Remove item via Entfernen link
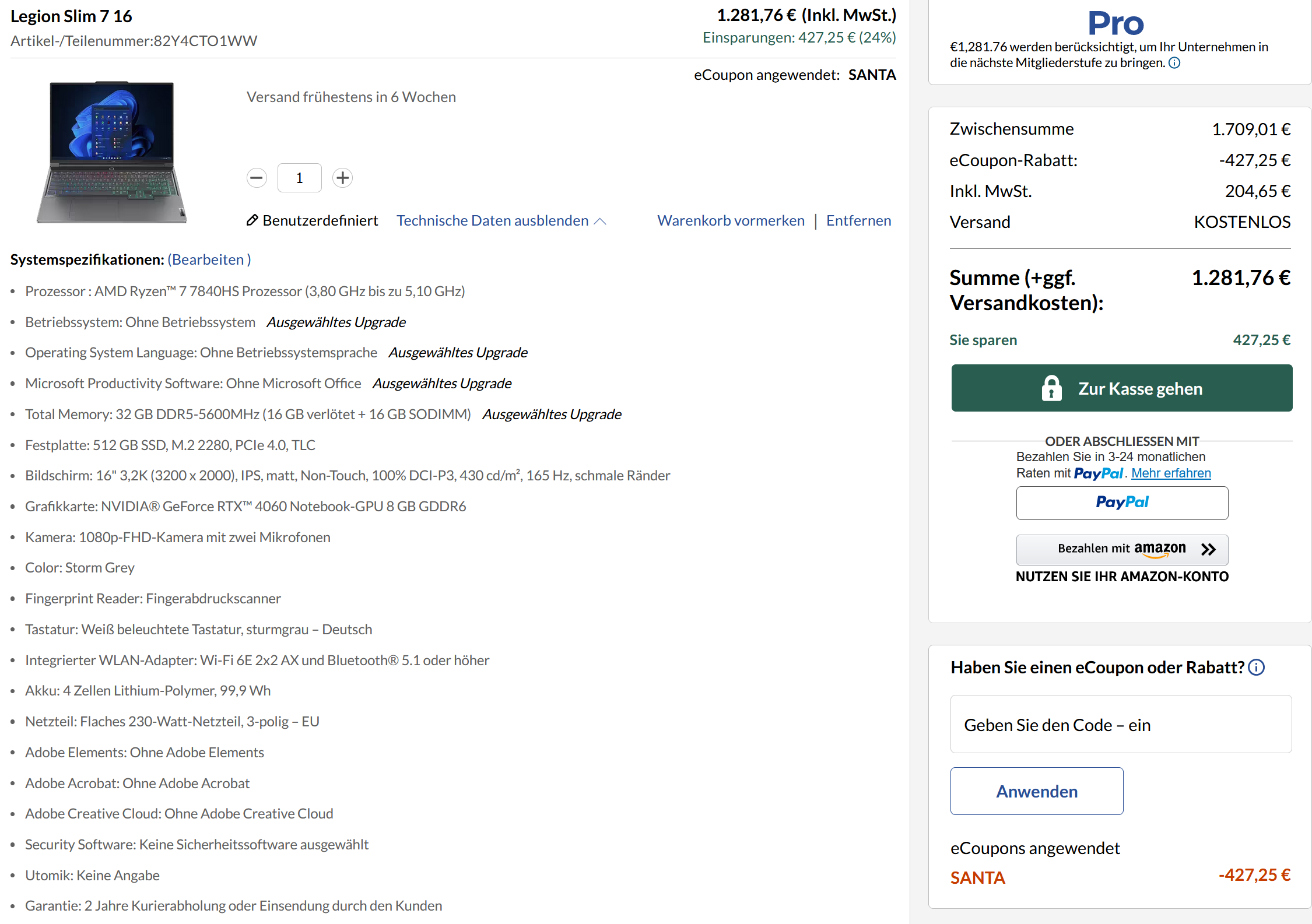 coord(858,220)
